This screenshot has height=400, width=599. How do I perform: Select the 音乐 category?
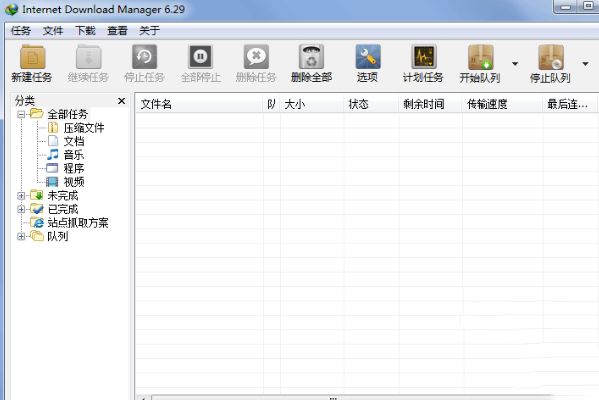click(74, 155)
